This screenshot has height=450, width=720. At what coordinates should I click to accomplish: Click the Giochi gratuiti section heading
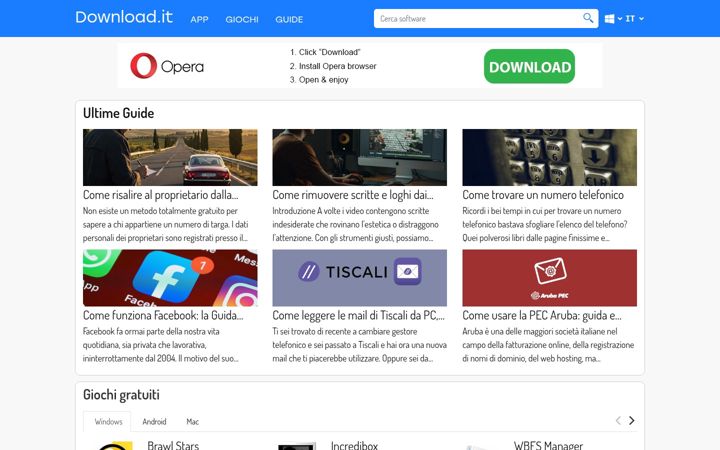click(x=121, y=394)
